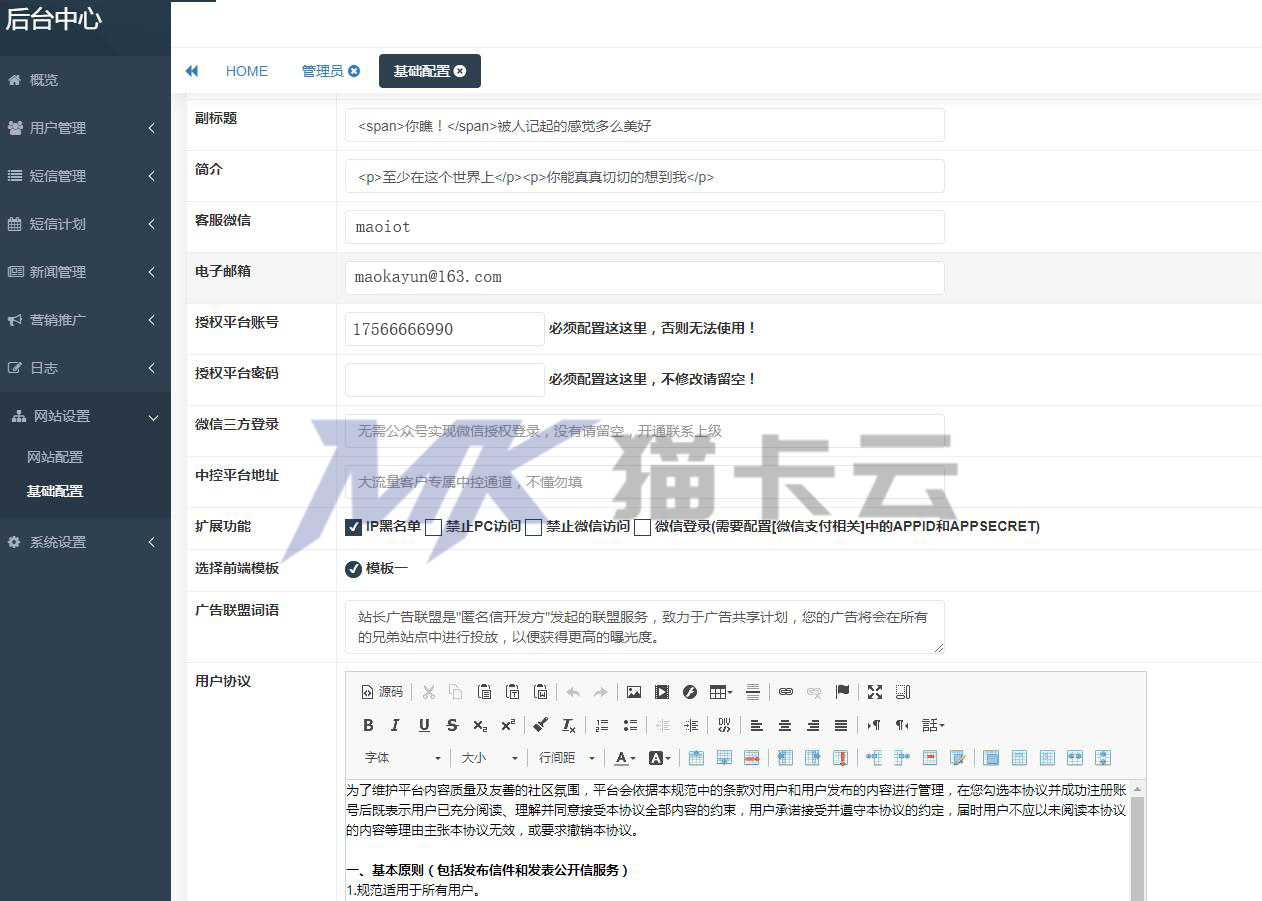1262x901 pixels.
Task: Click the paste icon in editor toolbar
Action: tap(485, 692)
